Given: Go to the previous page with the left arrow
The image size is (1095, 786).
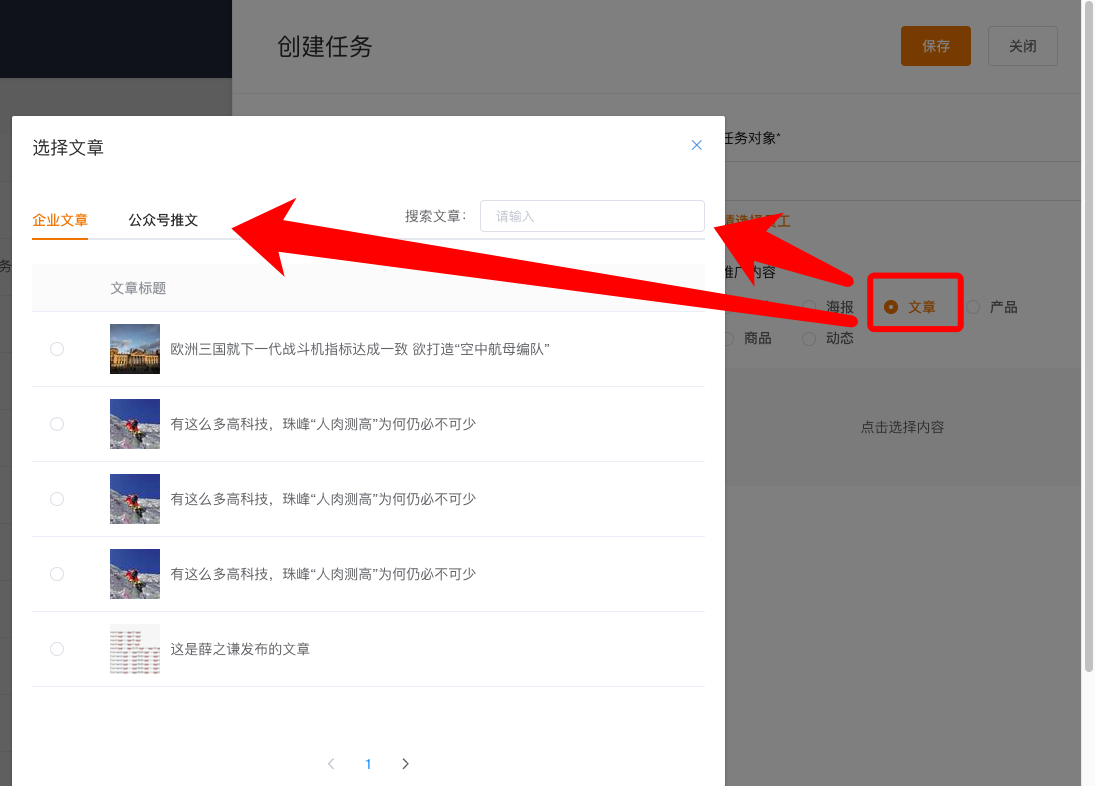Looking at the screenshot, I should tap(331, 764).
